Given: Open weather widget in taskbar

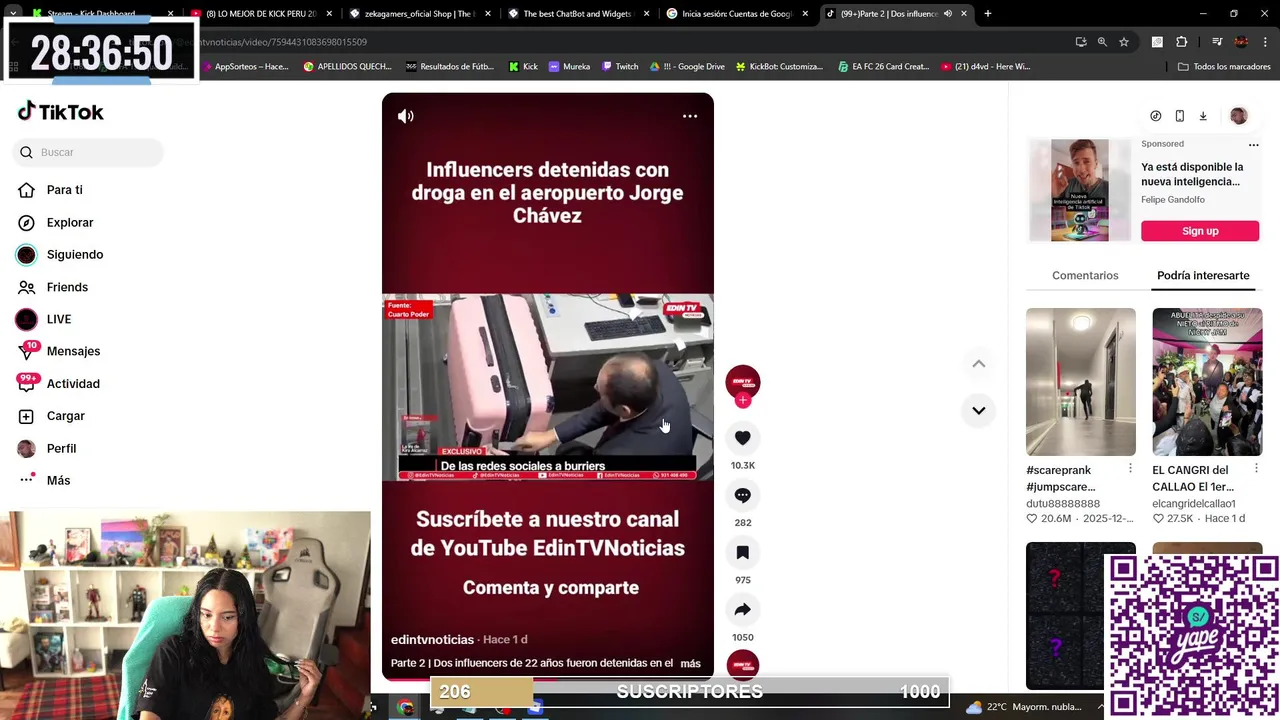Looking at the screenshot, I should coord(1023,707).
